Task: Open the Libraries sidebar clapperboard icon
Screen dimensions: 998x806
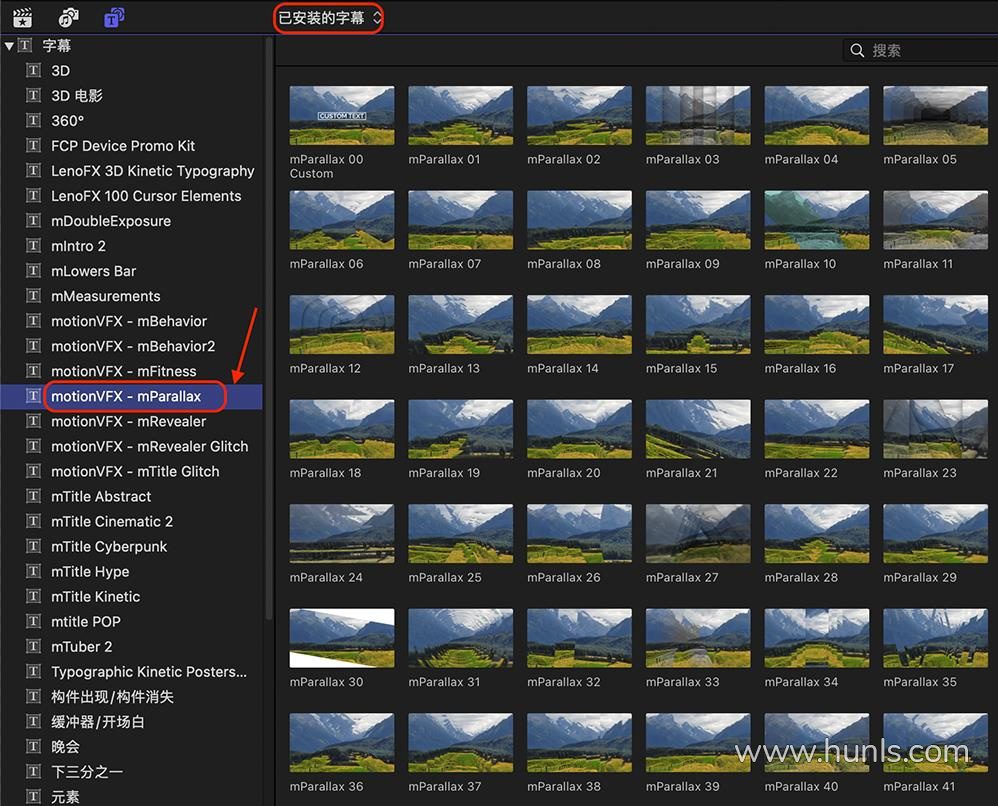Action: (22, 17)
